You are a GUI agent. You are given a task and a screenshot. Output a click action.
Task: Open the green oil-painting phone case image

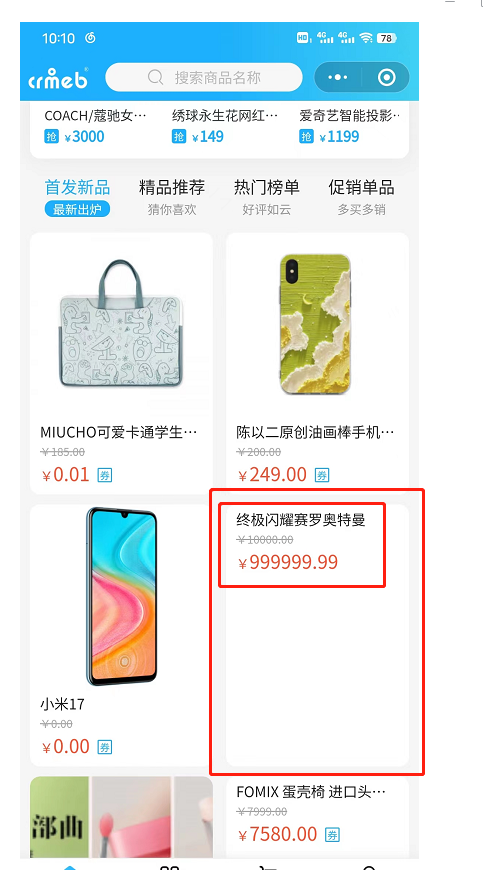coord(317,325)
